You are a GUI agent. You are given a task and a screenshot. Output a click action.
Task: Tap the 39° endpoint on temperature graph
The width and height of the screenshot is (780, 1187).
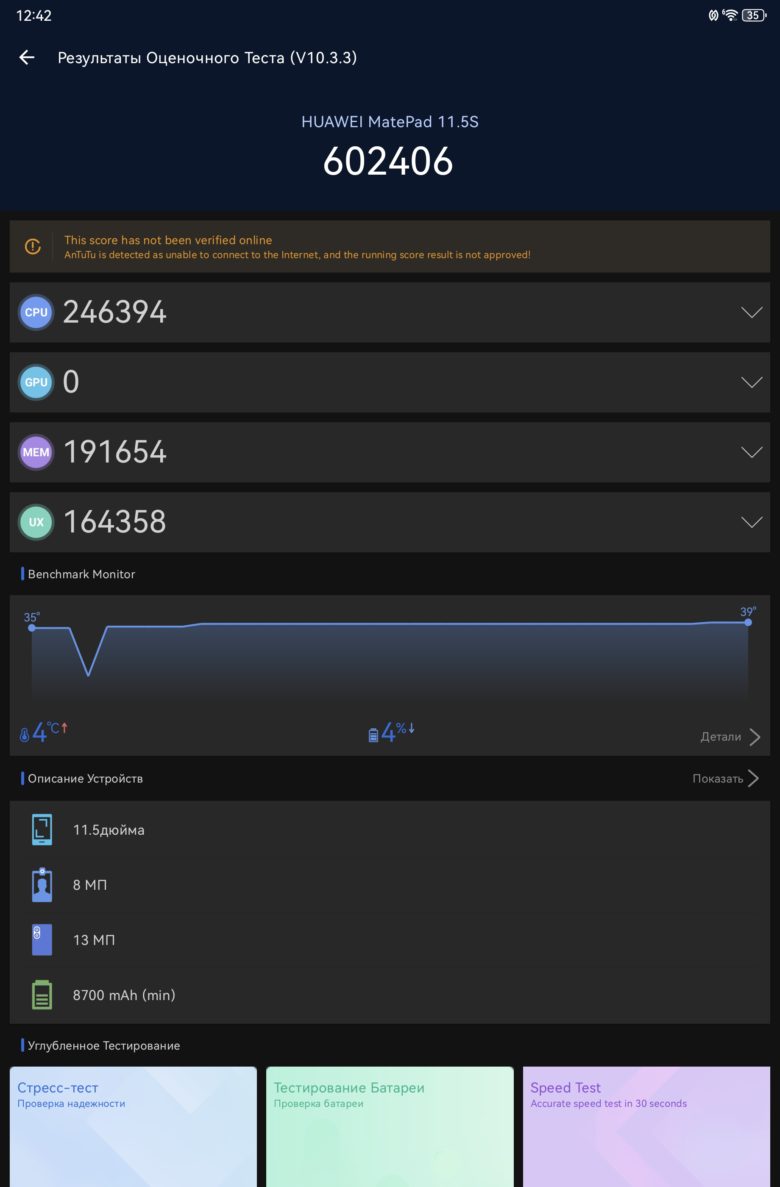coord(748,622)
